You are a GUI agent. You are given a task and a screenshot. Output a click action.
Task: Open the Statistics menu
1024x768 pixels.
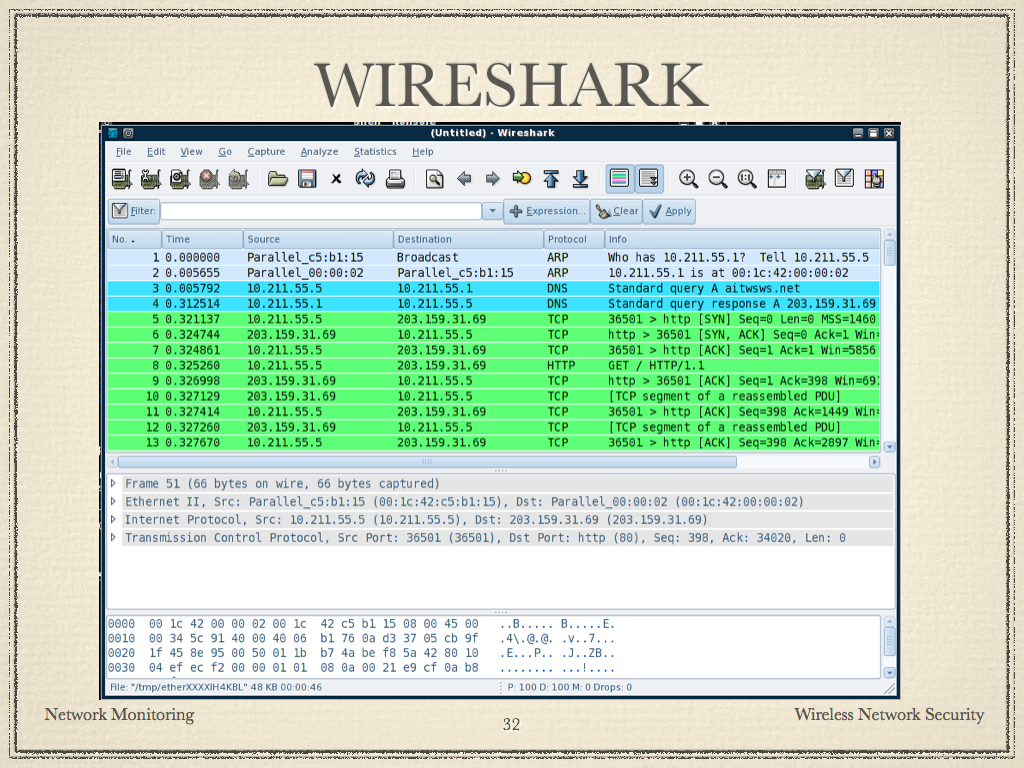coord(374,152)
